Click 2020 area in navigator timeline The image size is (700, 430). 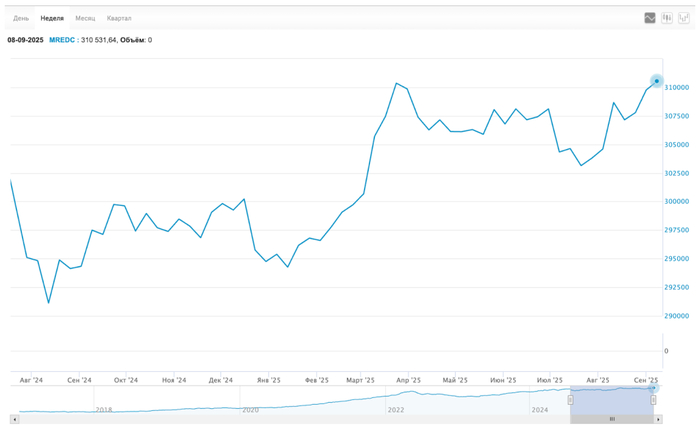[250, 409]
